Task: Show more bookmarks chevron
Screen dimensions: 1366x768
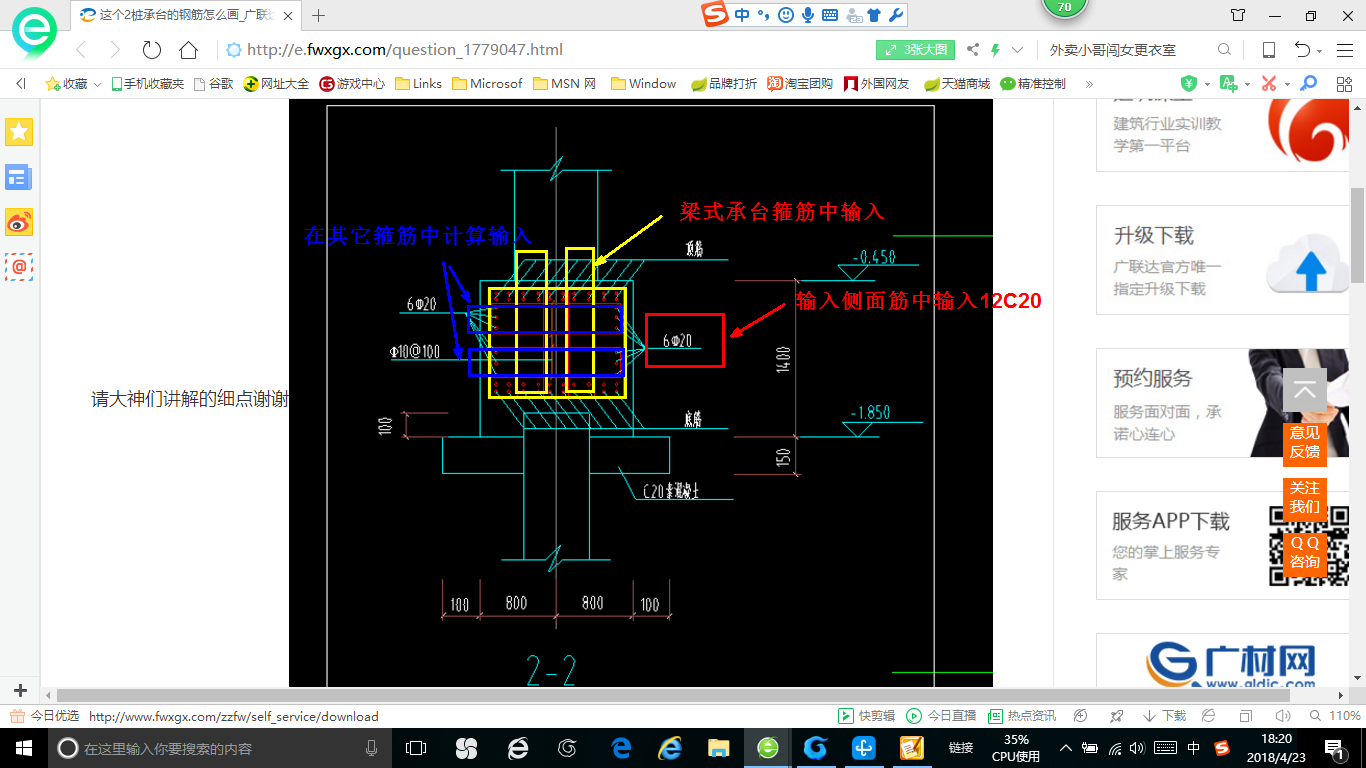Action: click(1089, 84)
